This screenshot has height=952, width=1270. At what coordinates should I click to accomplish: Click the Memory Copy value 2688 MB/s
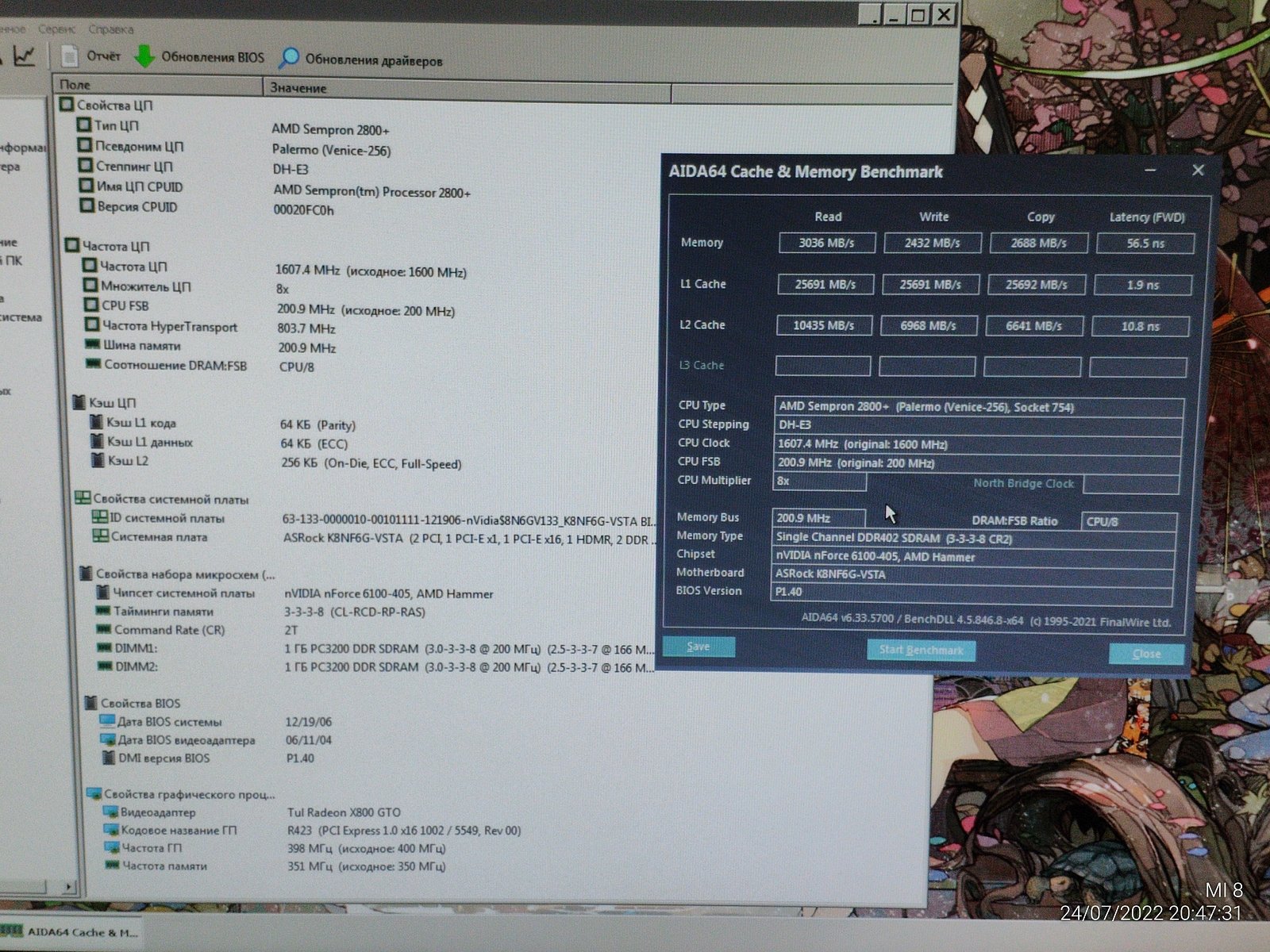click(1038, 244)
